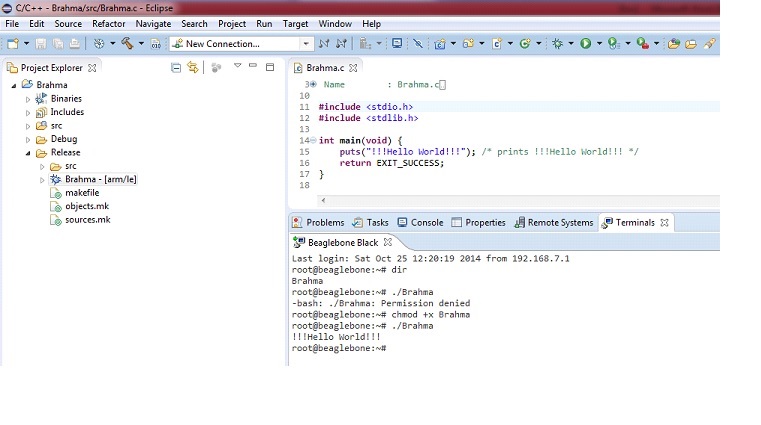Open the Target menu
Screen dimensions: 761x425
(296, 24)
